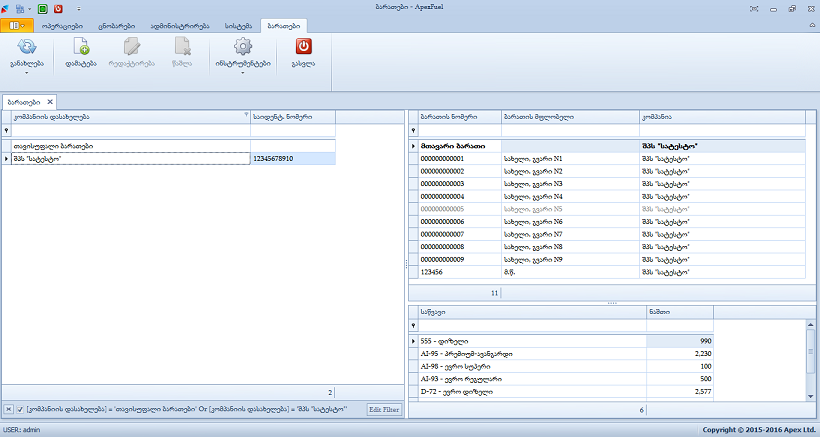
Task: Select card number 00000000004
Action: [x=460, y=197]
